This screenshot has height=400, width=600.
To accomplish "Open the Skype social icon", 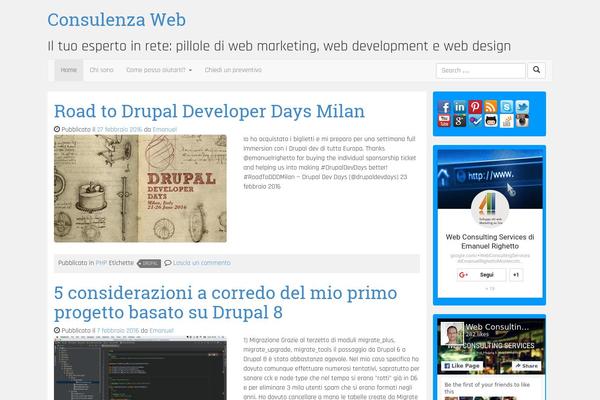I will pyautogui.click(x=507, y=107).
